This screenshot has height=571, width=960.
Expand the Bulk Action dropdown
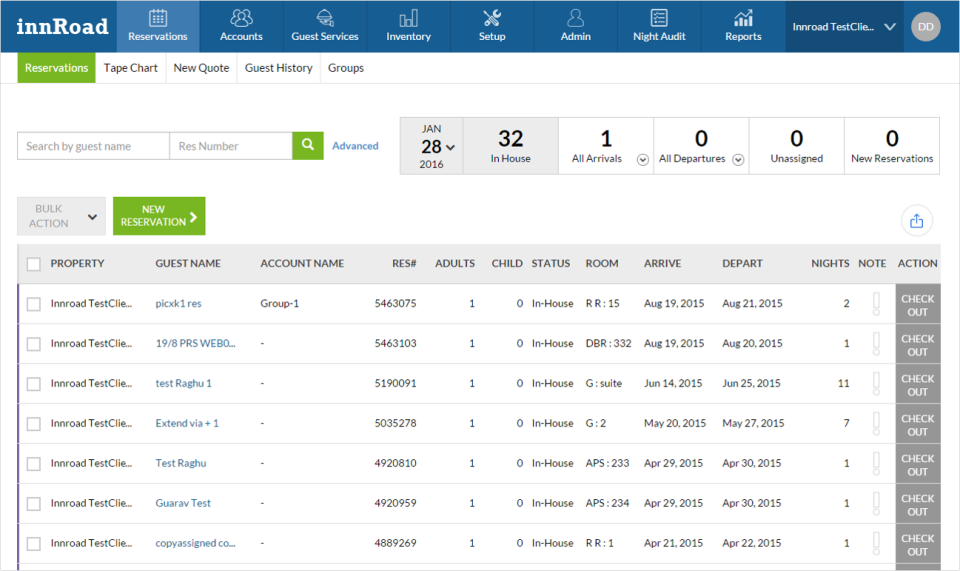click(x=61, y=216)
